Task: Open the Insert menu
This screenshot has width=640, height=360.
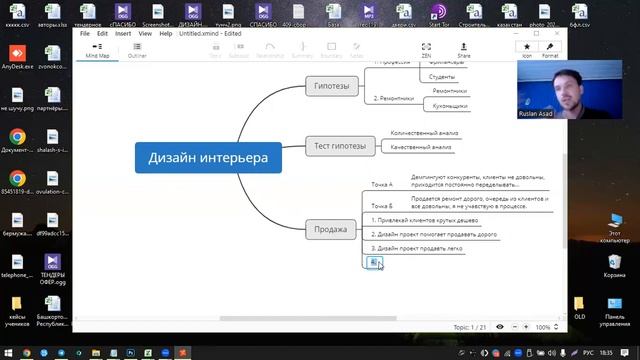Action: (x=123, y=33)
